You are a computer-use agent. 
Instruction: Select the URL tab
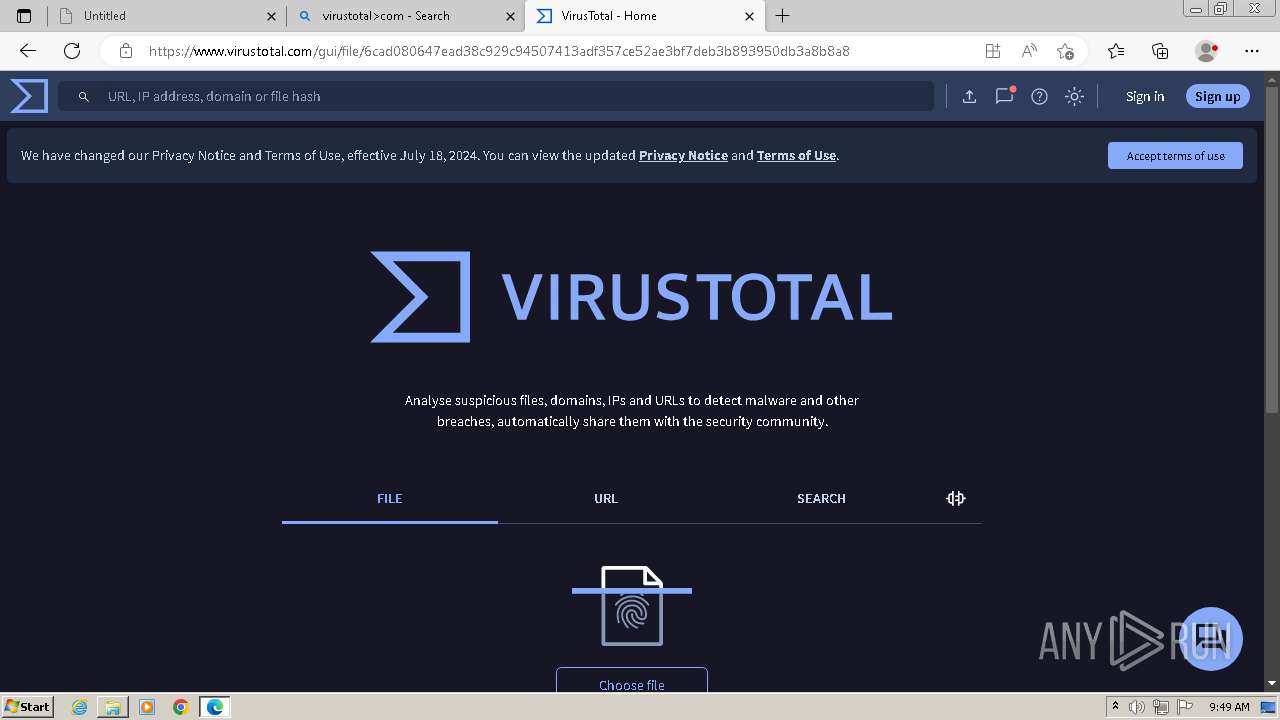[606, 499]
